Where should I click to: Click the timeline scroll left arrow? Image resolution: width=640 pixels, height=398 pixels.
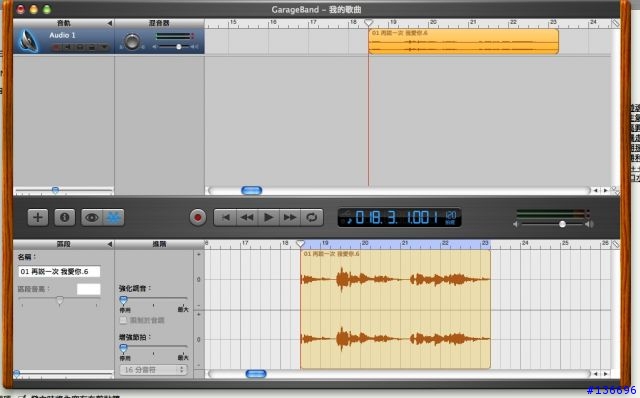(x=596, y=190)
